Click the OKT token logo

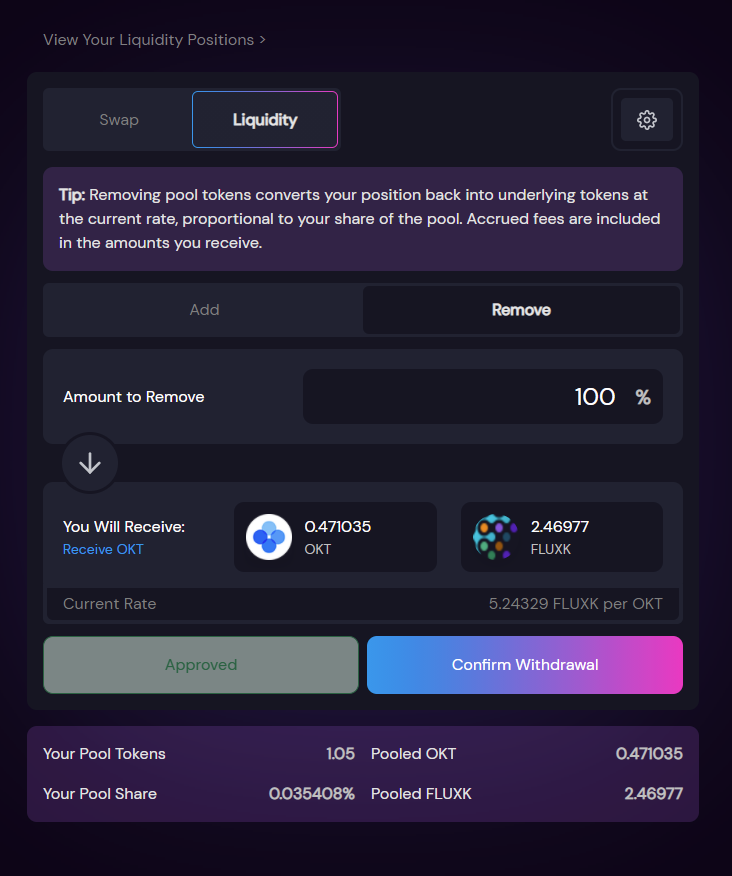[x=269, y=537]
